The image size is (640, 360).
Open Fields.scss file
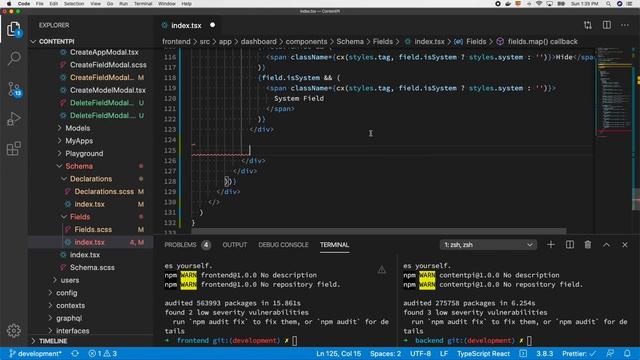[93, 229]
